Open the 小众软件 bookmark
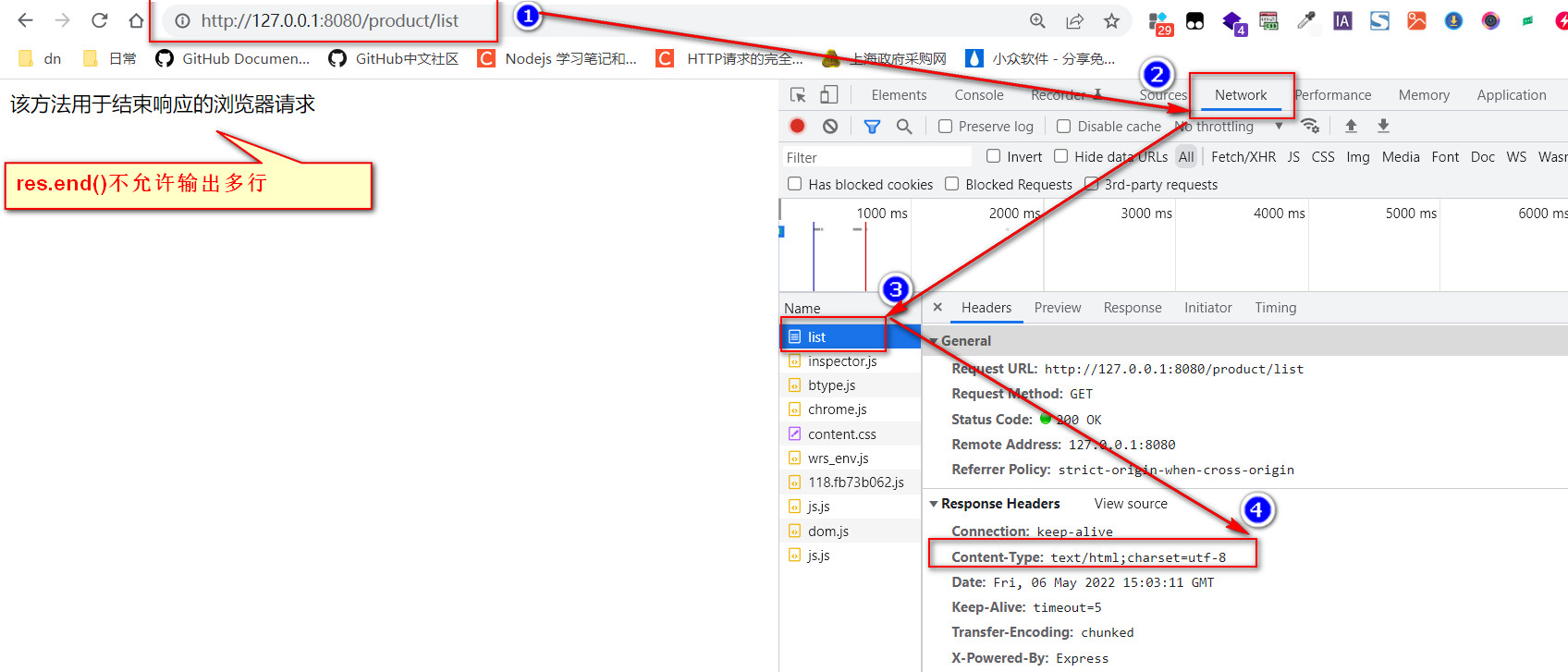 coord(1040,58)
